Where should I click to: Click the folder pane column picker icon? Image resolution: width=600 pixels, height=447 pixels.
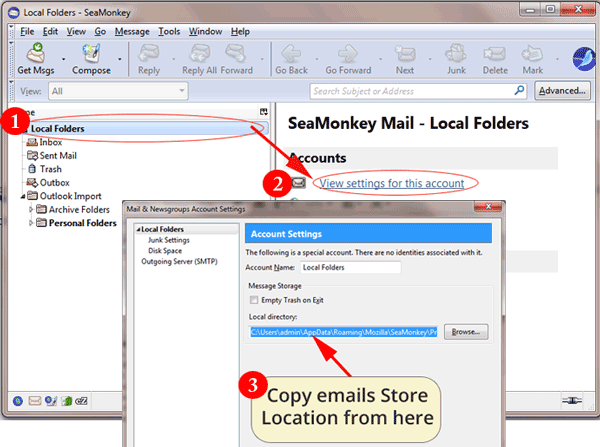(264, 112)
